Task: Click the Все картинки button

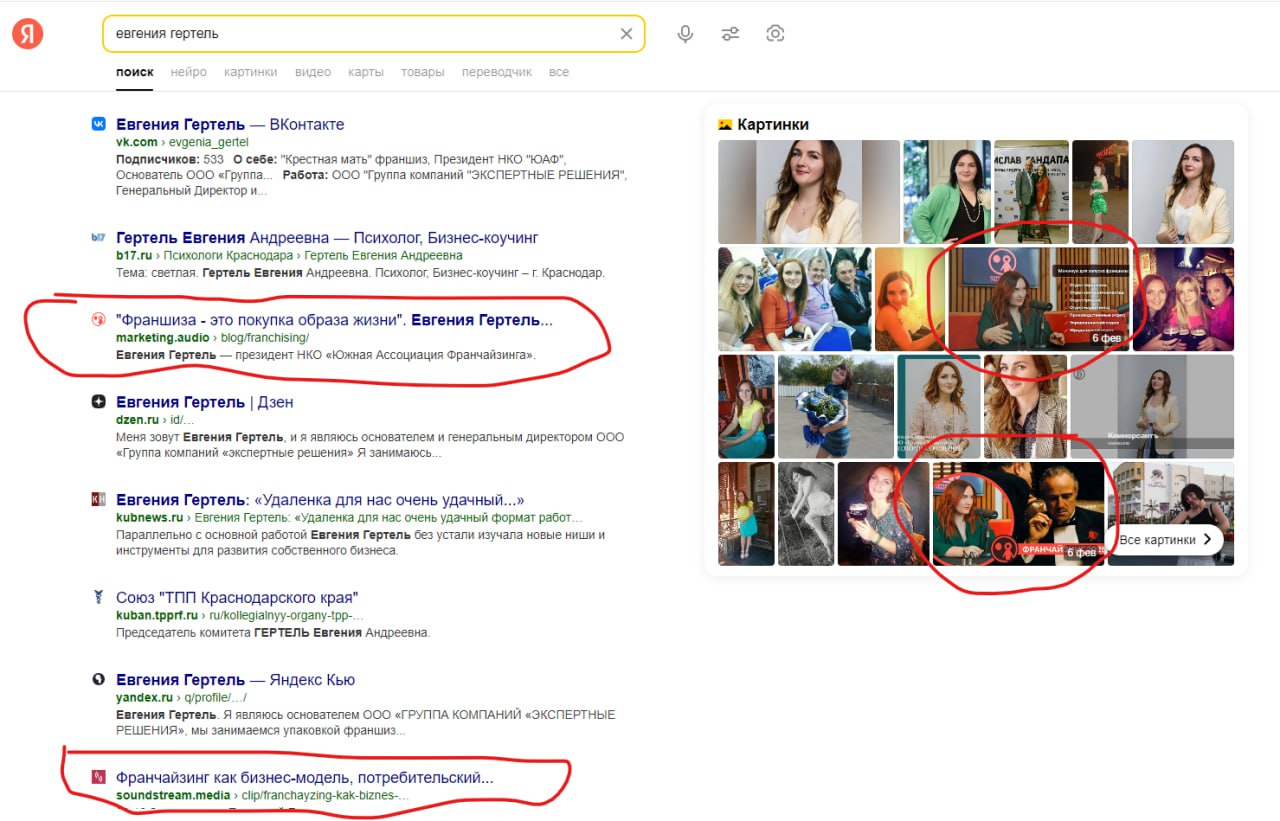Action: (x=1166, y=539)
